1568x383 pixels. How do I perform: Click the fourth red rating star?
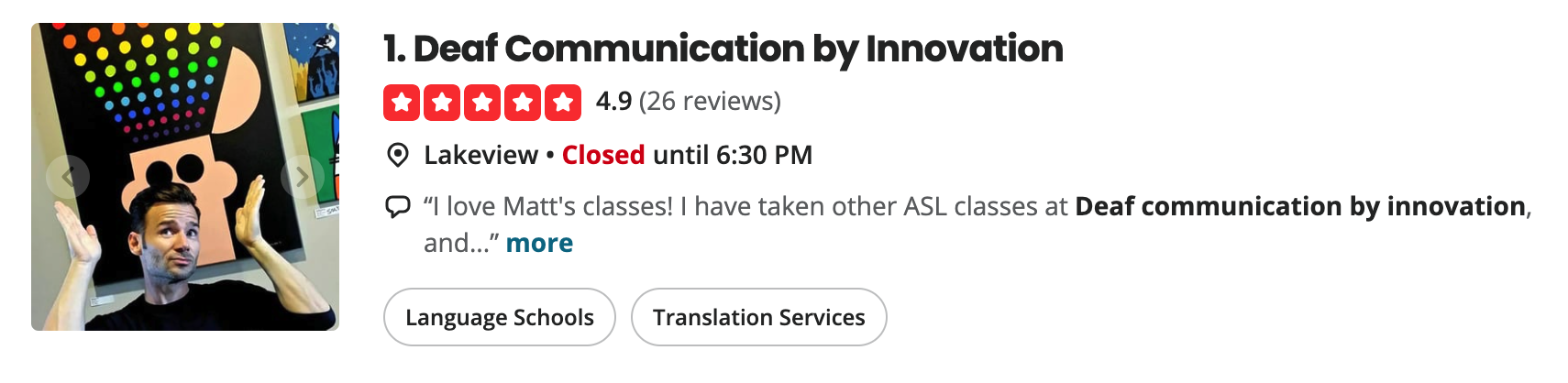(x=523, y=103)
